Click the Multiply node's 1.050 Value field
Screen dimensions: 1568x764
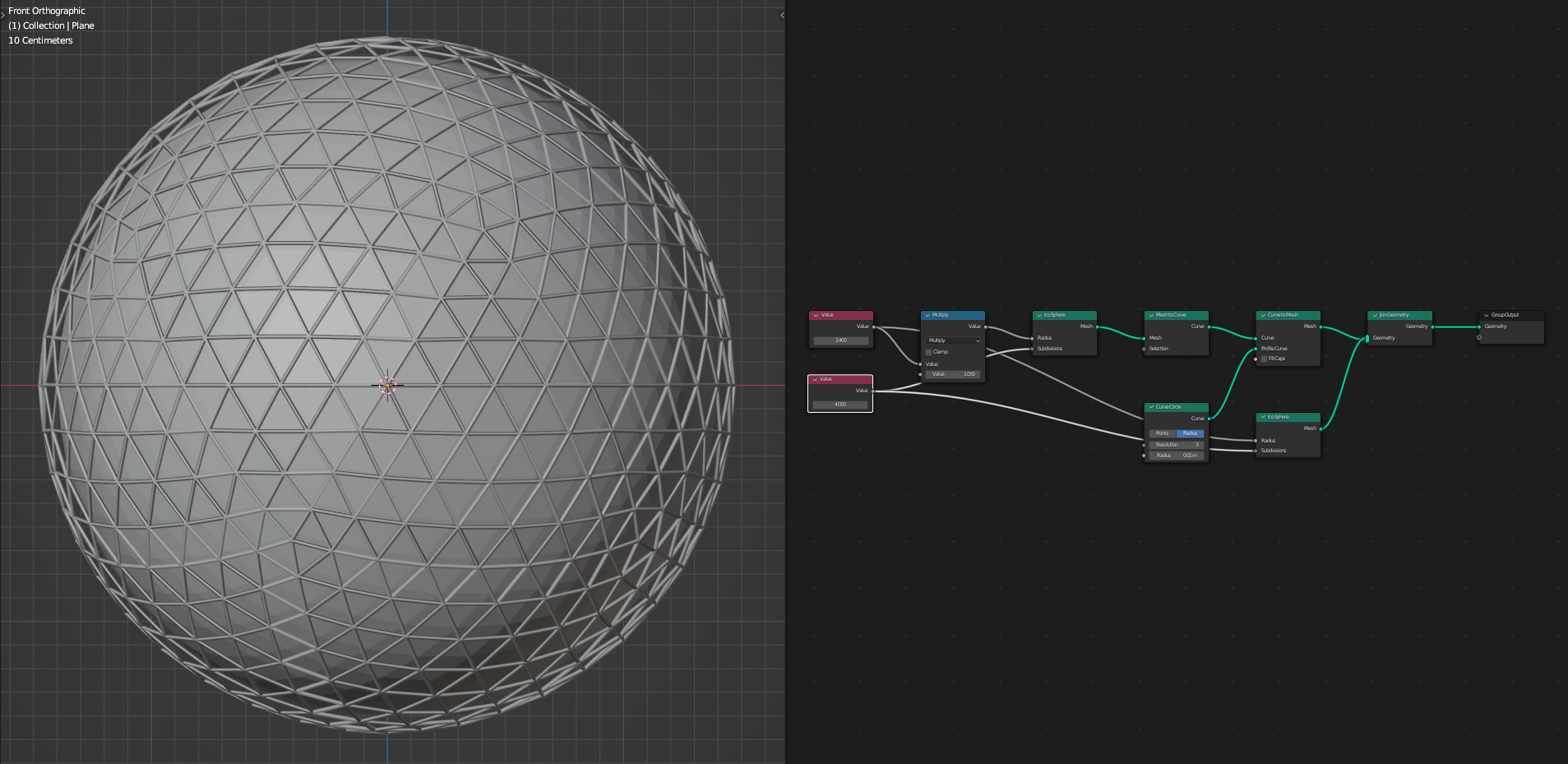coord(954,374)
